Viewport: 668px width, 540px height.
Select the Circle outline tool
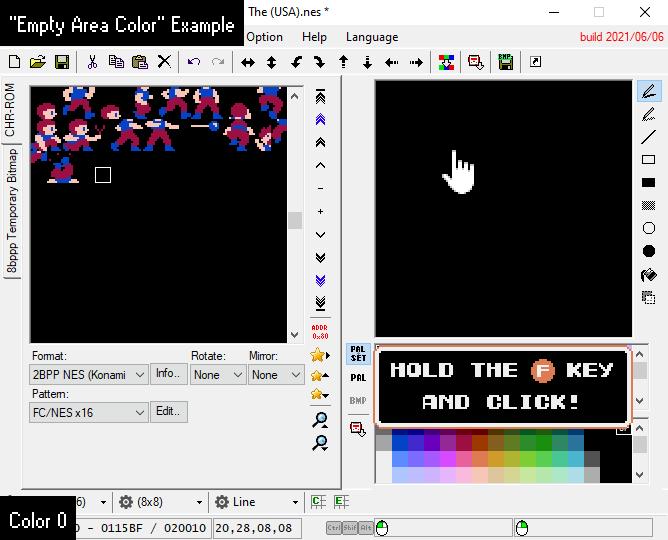click(649, 228)
